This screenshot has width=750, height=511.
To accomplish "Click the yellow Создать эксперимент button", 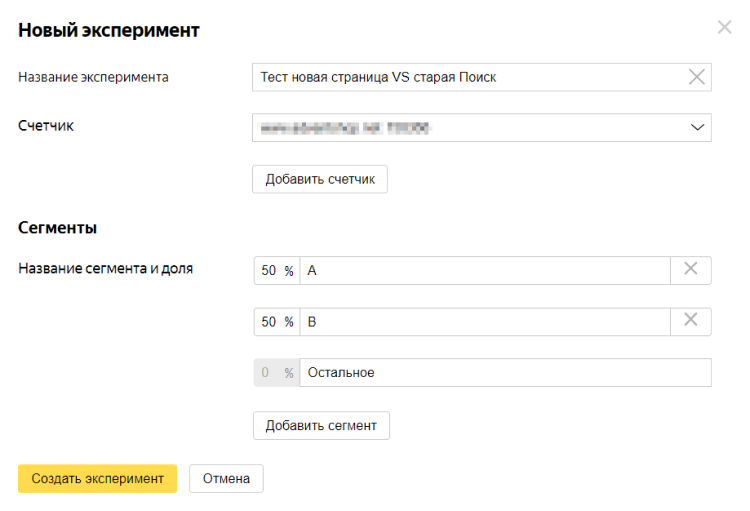I will tap(97, 479).
